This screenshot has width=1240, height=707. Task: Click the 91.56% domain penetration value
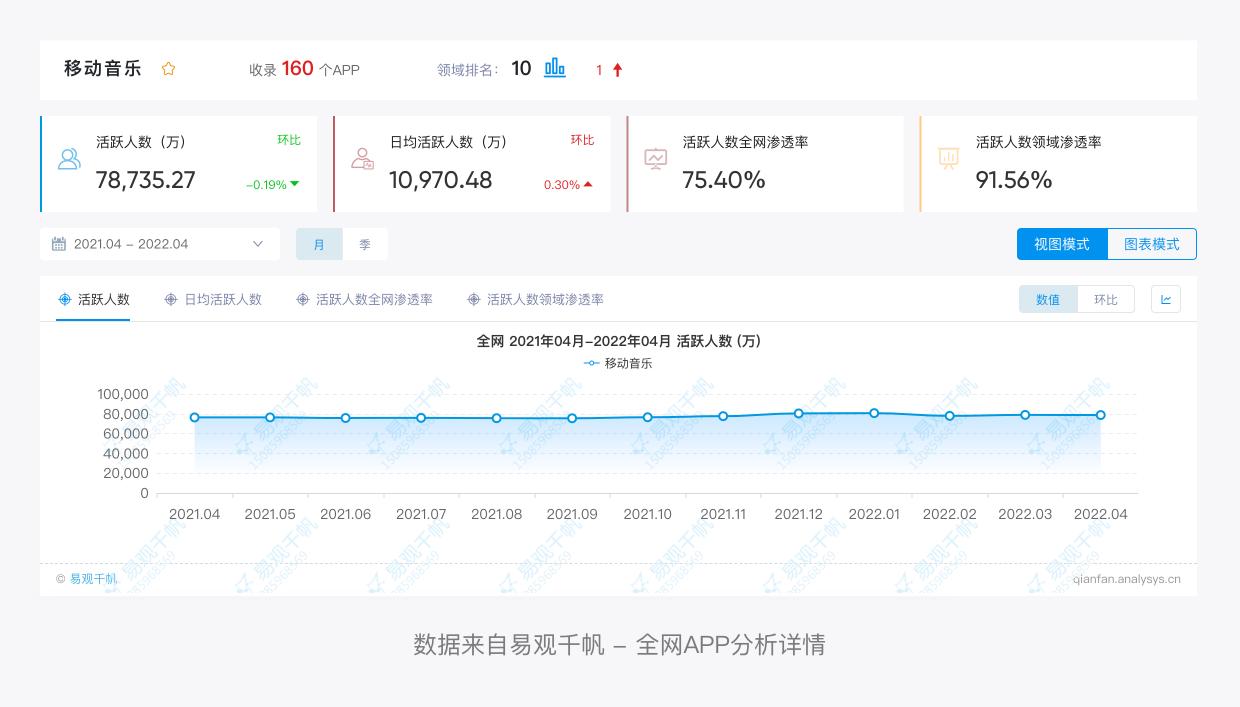click(1014, 180)
